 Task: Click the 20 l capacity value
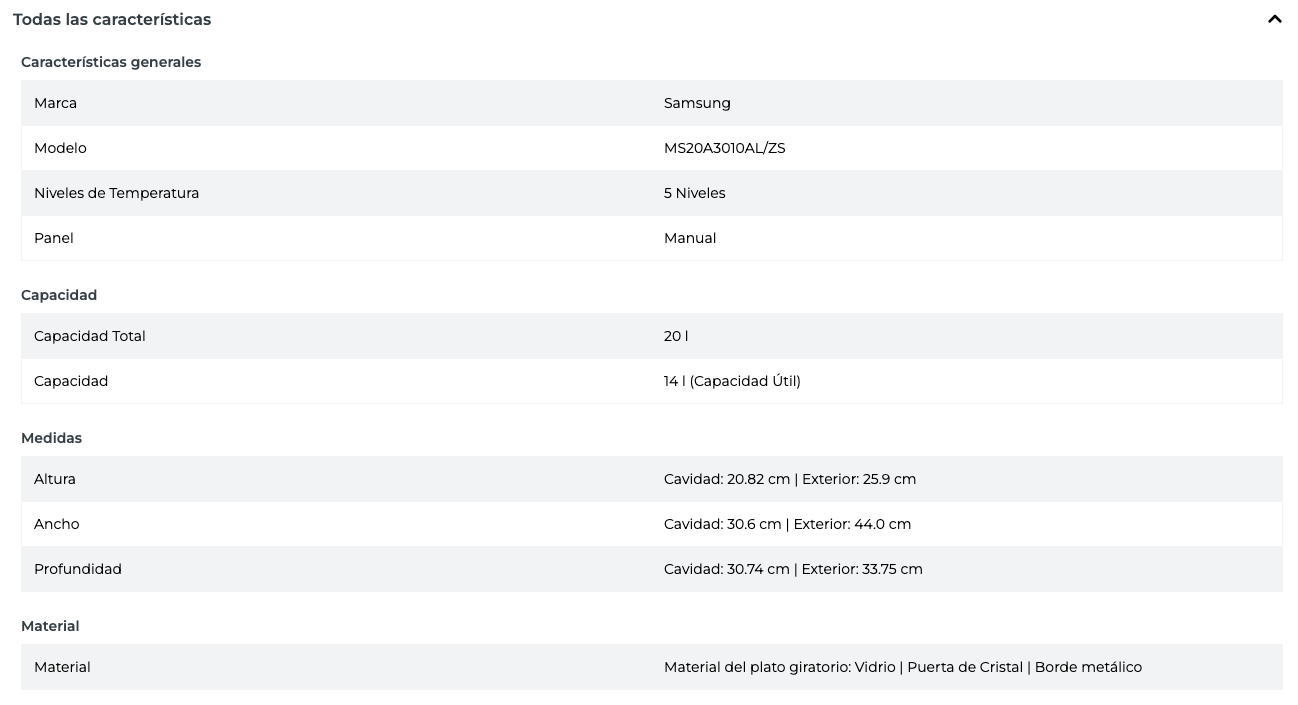point(676,336)
